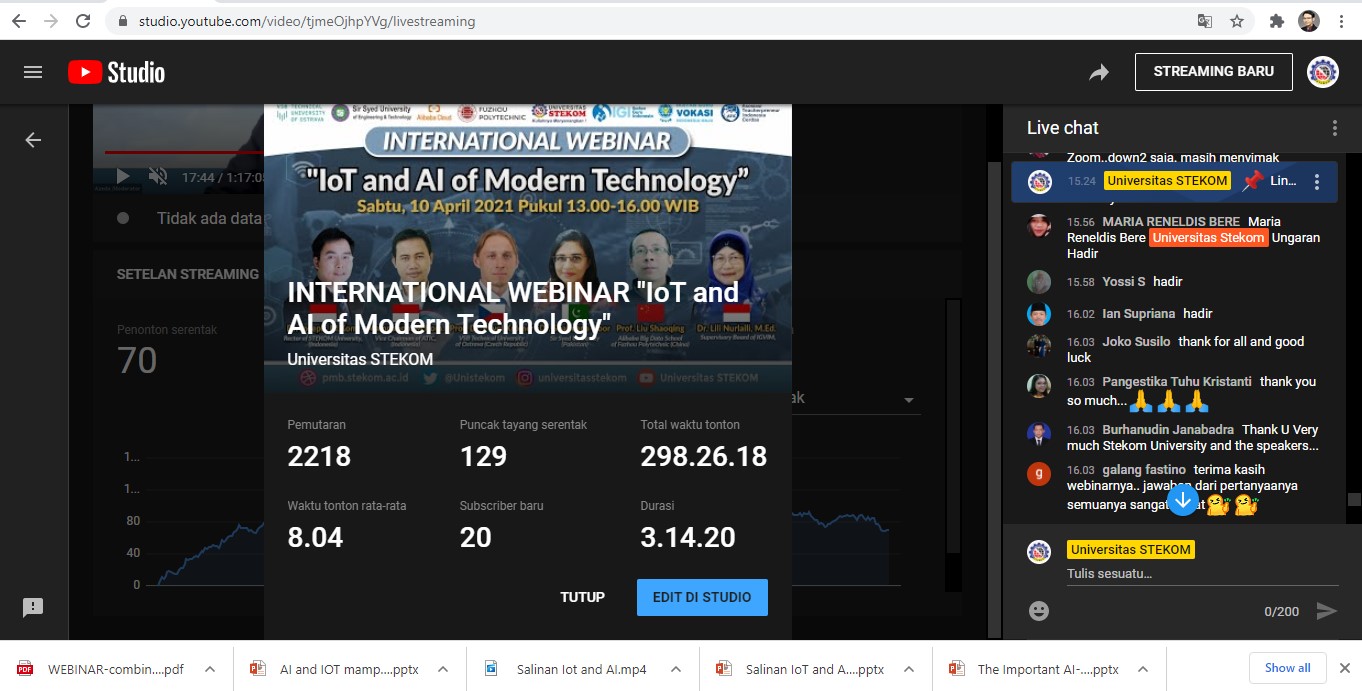The width and height of the screenshot is (1362, 691).
Task: Expand options for WEBINAR-combin....pdf download
Action: [209, 669]
